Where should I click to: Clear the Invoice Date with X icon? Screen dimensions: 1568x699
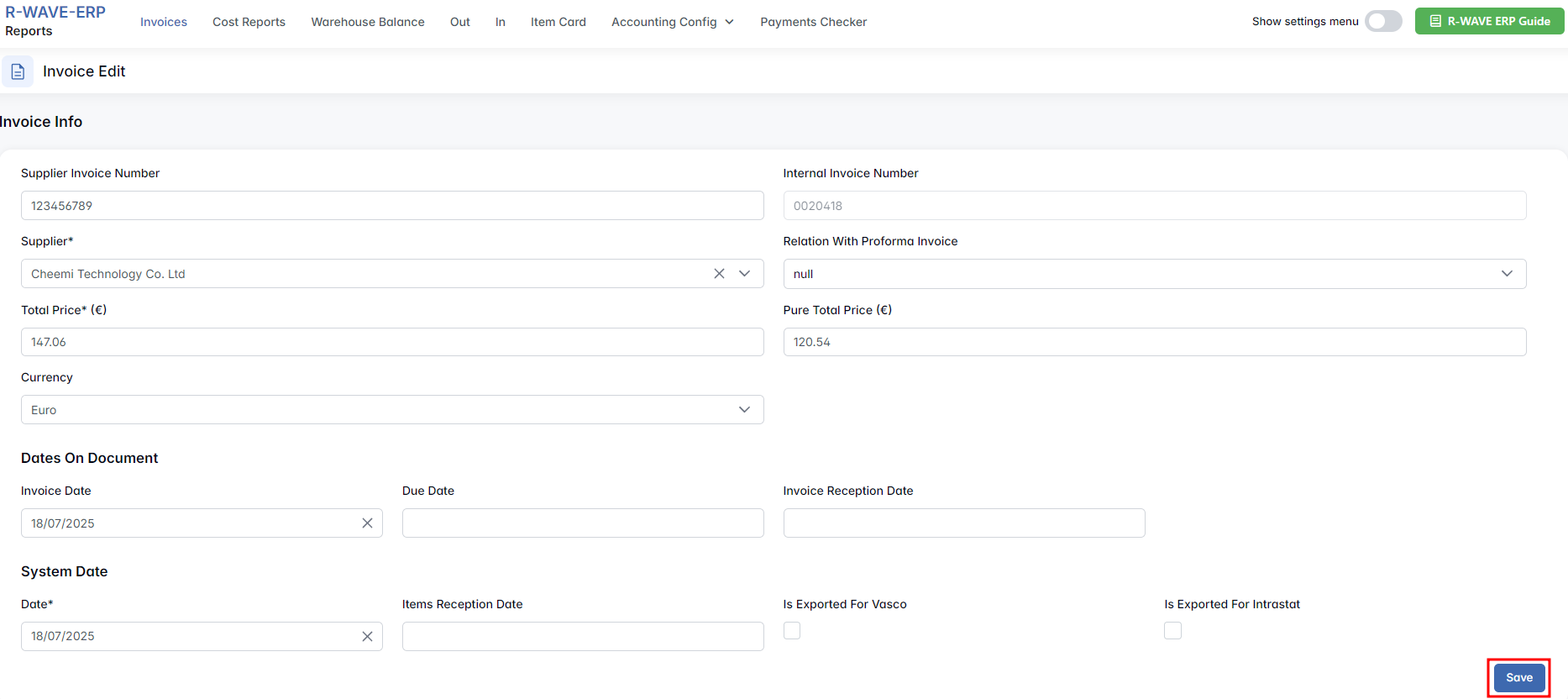(x=367, y=523)
